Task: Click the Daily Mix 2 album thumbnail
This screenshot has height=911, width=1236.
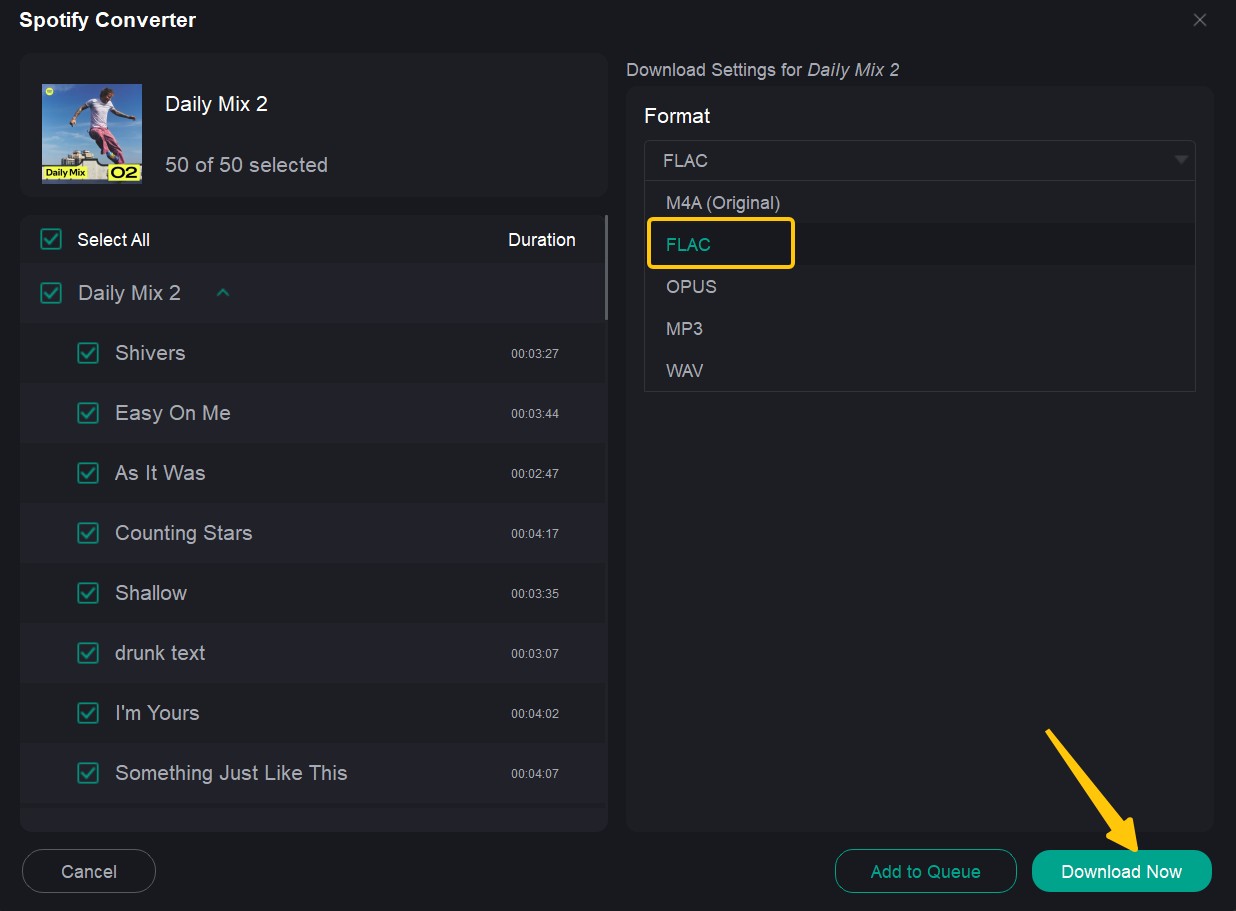Action: click(92, 133)
